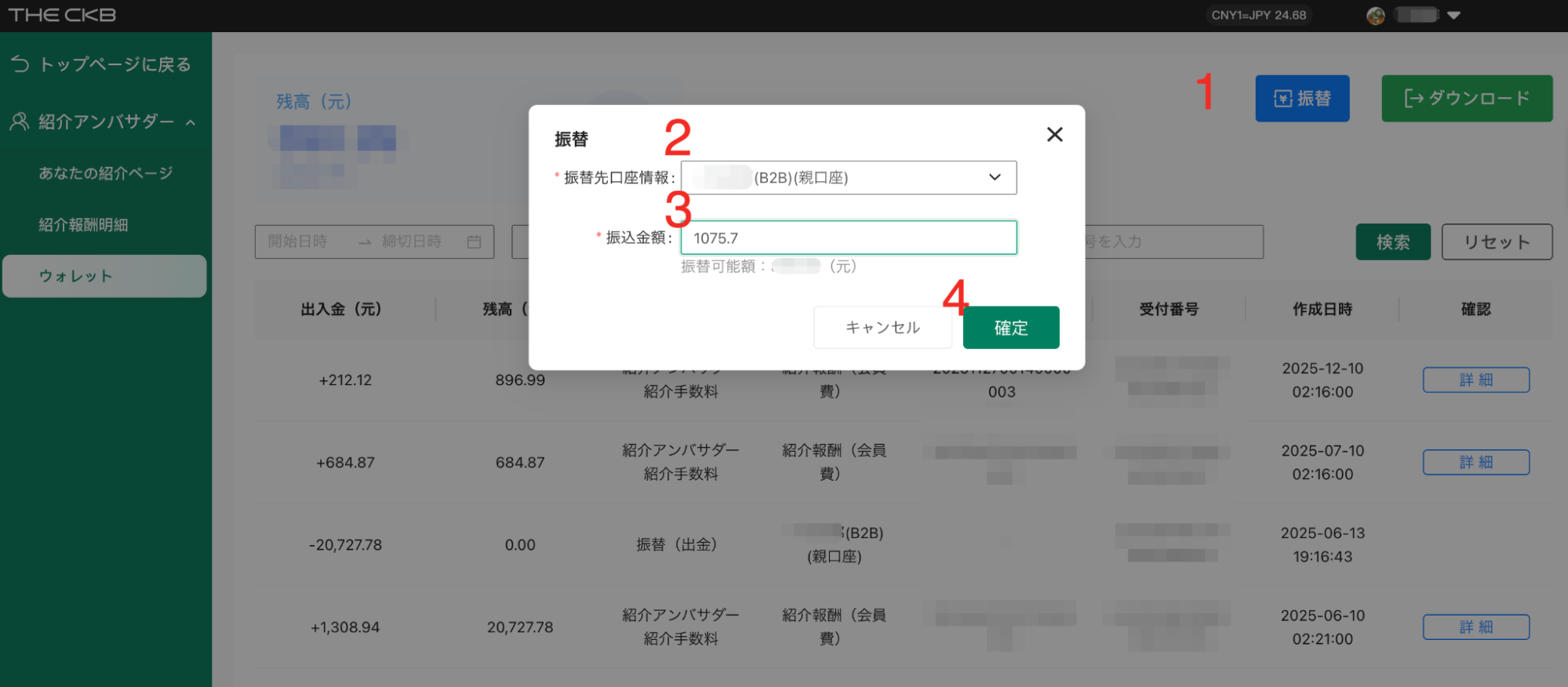
Task: Click the リセット button
Action: [1497, 242]
